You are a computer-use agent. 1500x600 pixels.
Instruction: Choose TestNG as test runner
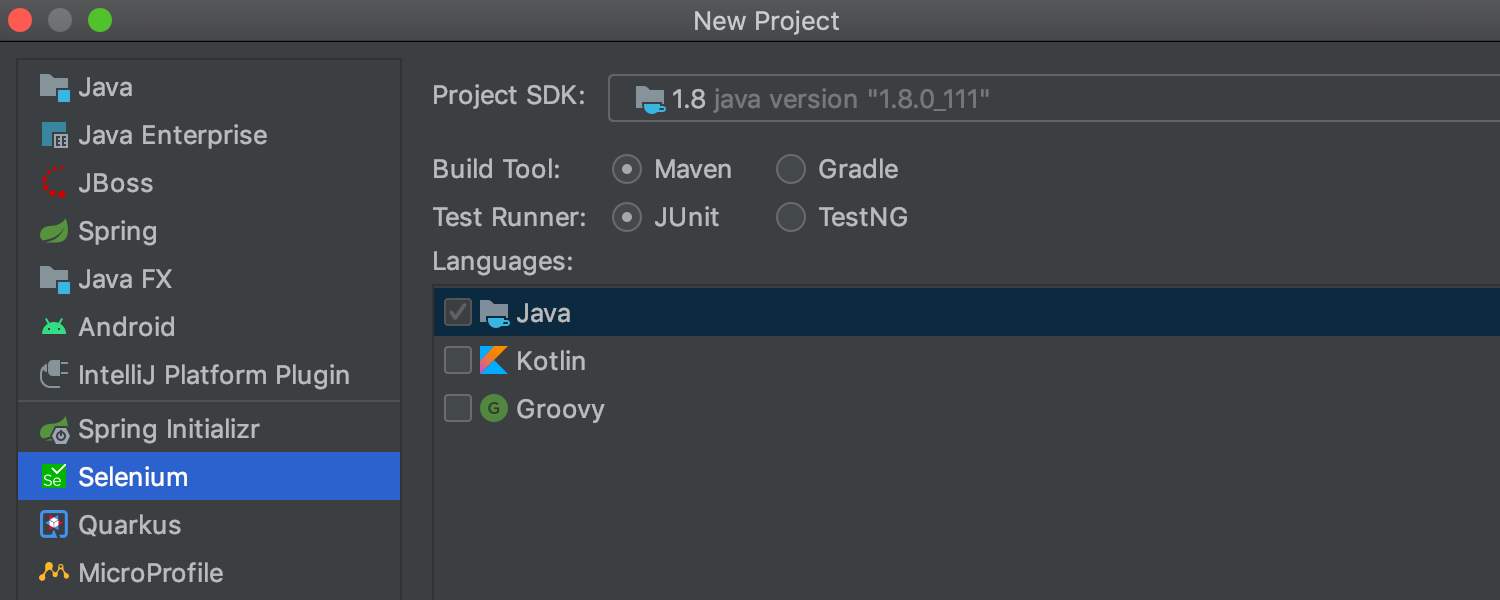[791, 217]
